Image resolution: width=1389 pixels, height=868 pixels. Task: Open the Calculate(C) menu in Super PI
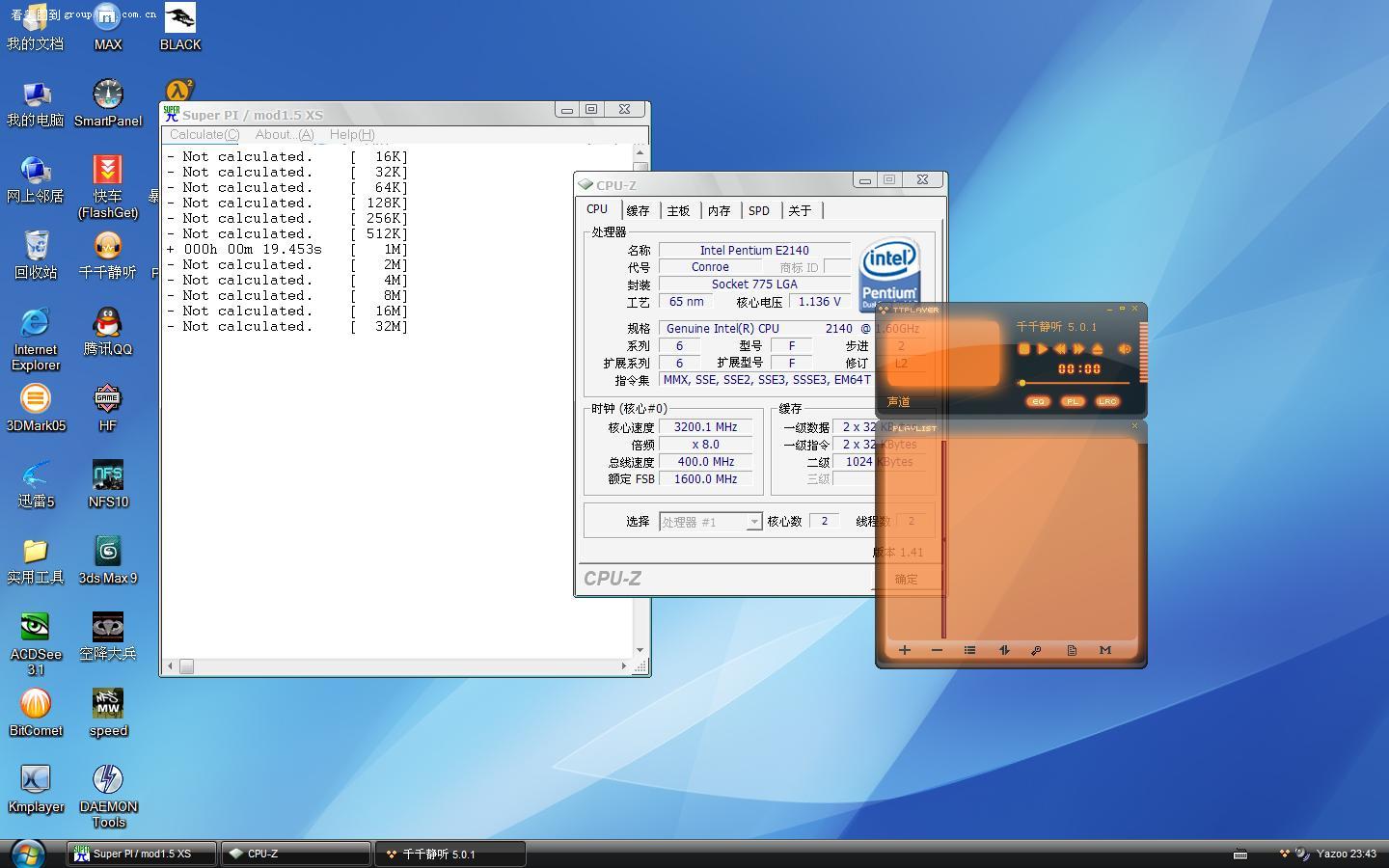204,135
